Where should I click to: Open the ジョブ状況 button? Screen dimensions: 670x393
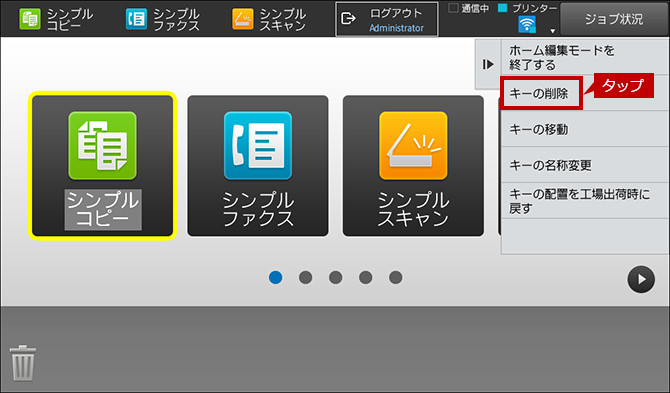(614, 19)
